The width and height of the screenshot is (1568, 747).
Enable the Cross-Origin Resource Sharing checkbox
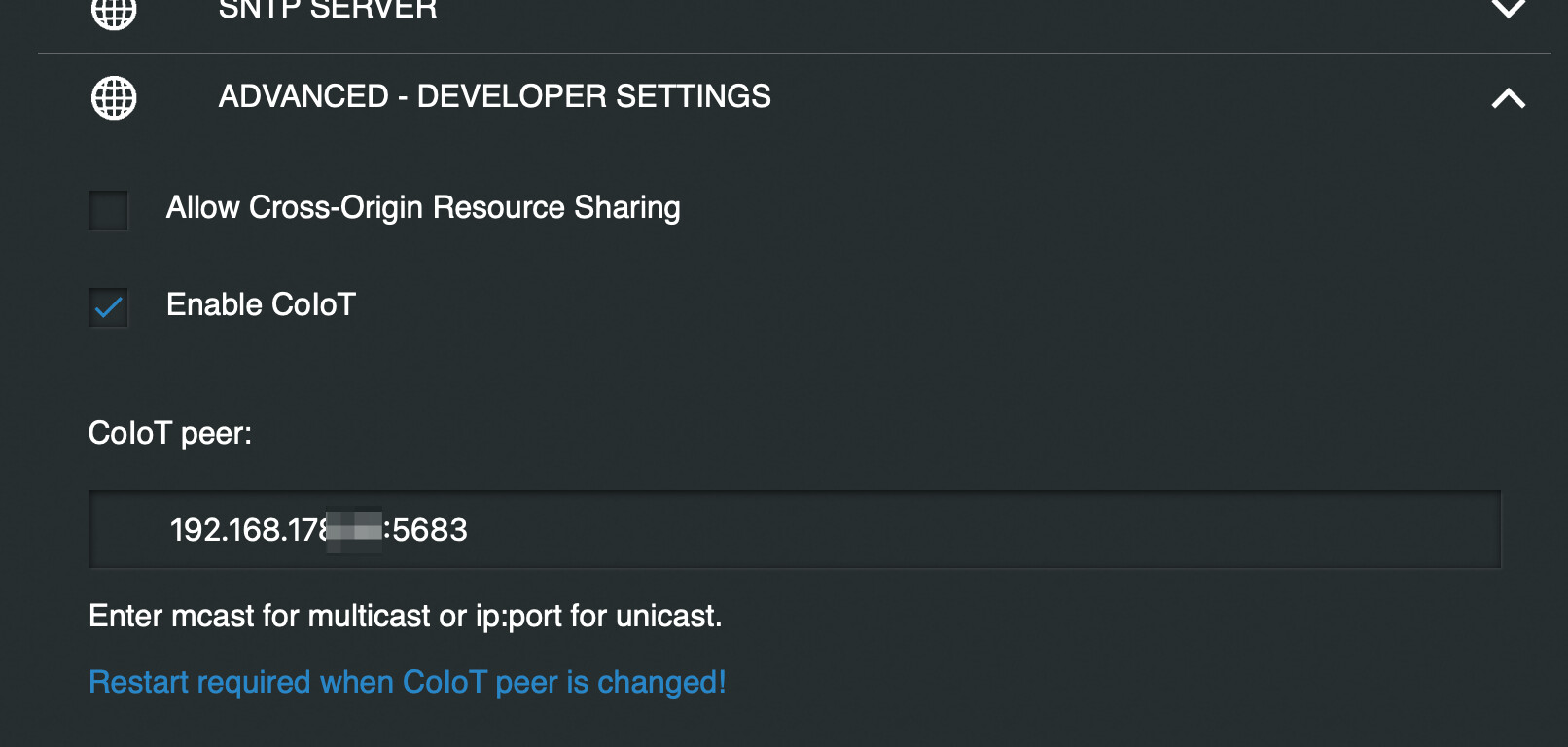tap(108, 210)
